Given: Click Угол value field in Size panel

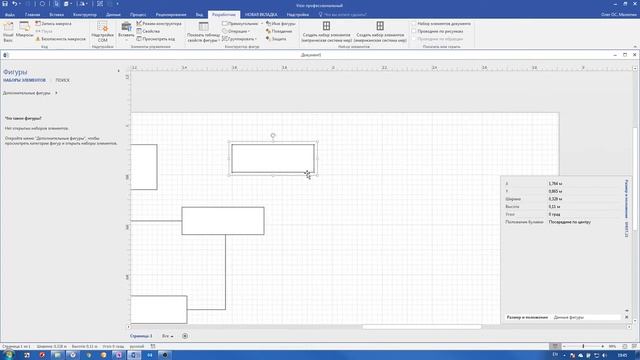Looking at the screenshot, I should (x=584, y=214).
